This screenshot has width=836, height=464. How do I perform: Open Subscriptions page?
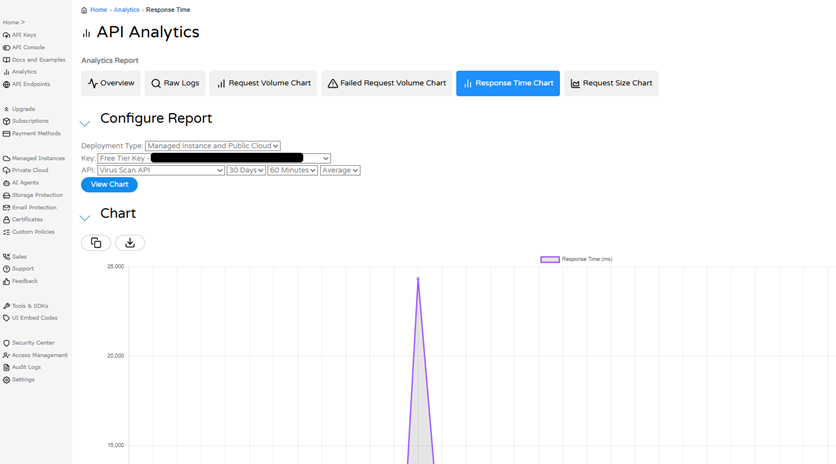coord(26,121)
